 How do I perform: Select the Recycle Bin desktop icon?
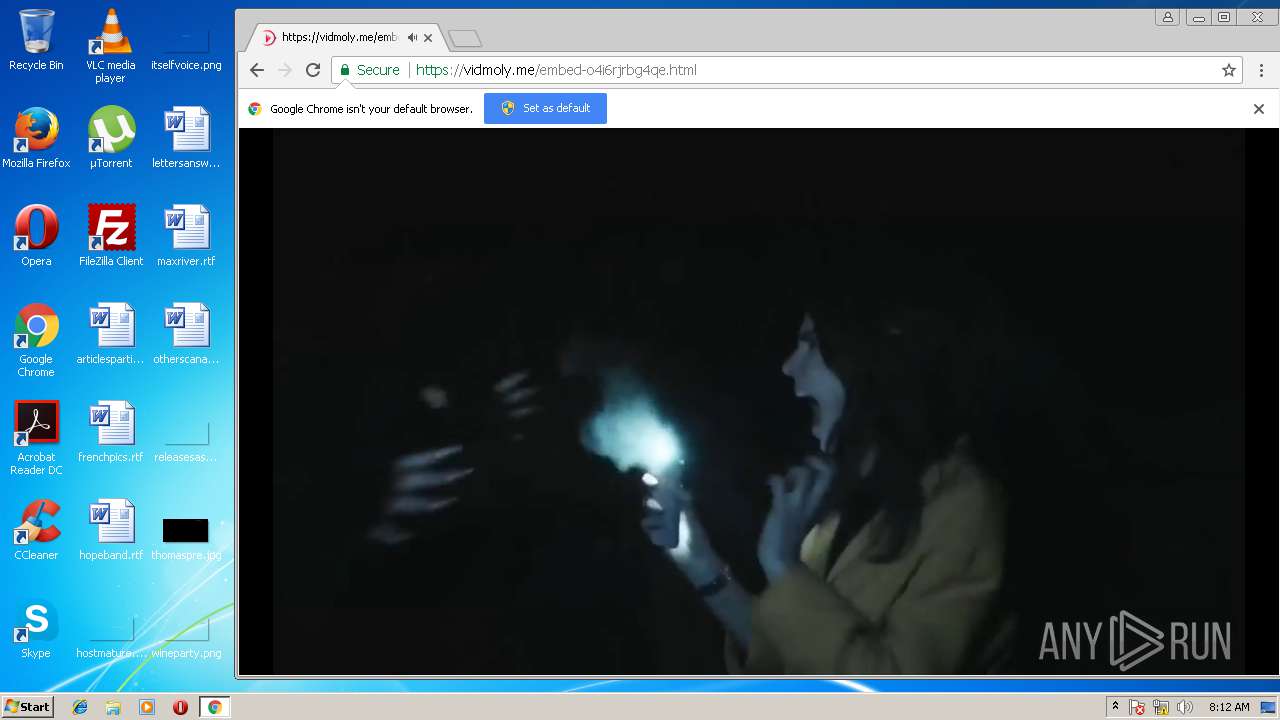coord(36,41)
